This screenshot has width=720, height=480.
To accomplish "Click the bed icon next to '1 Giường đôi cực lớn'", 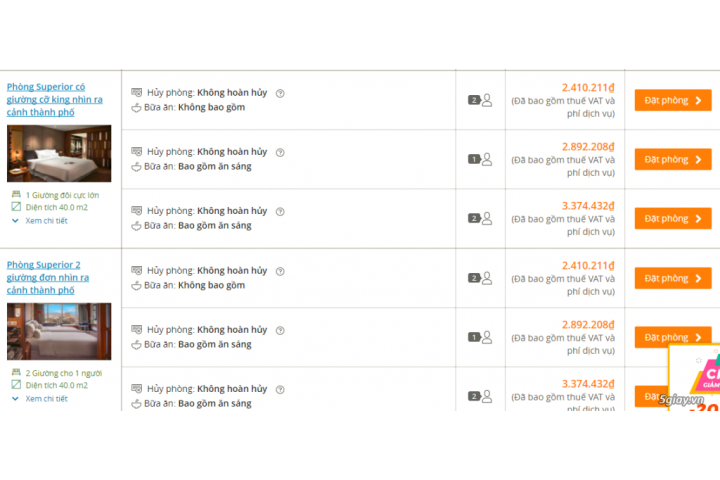I will coord(16,194).
